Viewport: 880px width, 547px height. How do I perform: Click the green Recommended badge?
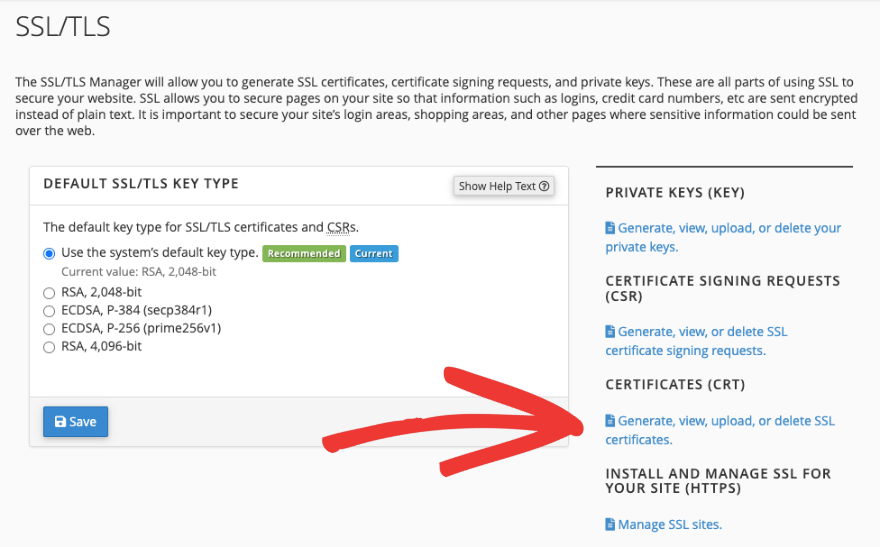tap(304, 254)
